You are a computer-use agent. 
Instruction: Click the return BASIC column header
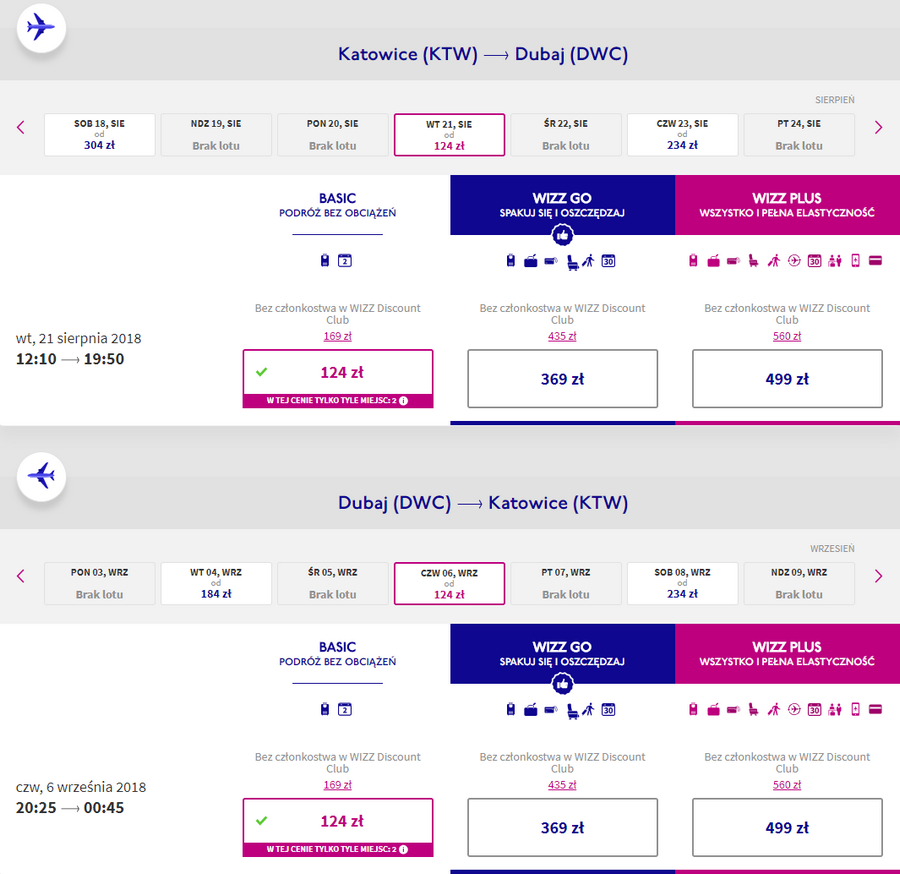(x=338, y=654)
